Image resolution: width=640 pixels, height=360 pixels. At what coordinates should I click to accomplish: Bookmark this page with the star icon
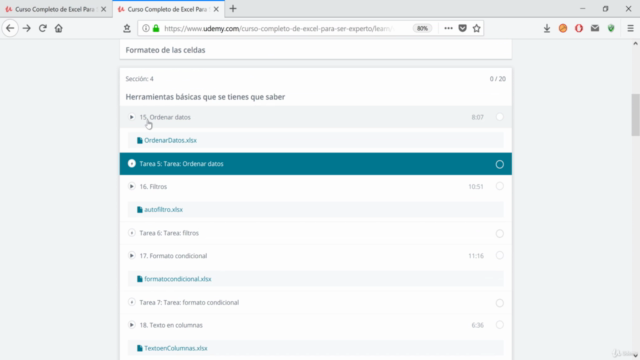pyautogui.click(x=476, y=28)
